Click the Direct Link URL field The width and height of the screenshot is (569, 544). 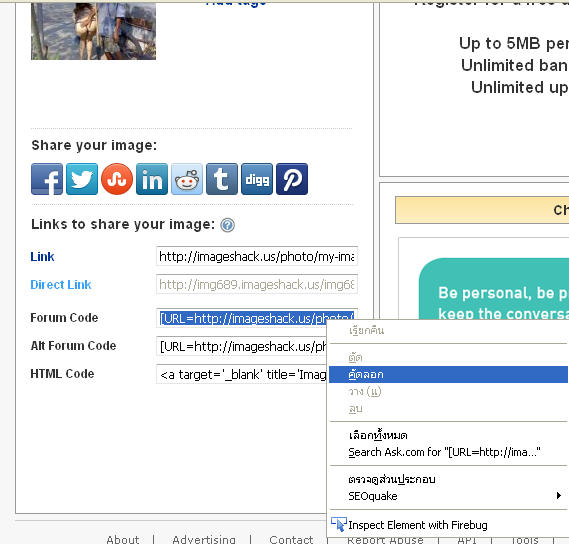(257, 284)
